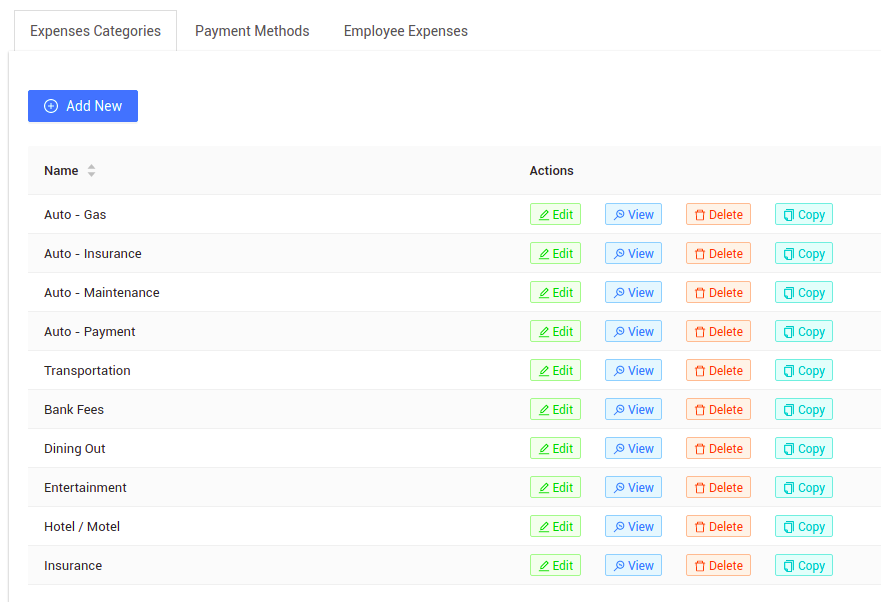This screenshot has width=881, height=602.
Task: Select the 'Auto - Insurance' name text
Action: (93, 254)
